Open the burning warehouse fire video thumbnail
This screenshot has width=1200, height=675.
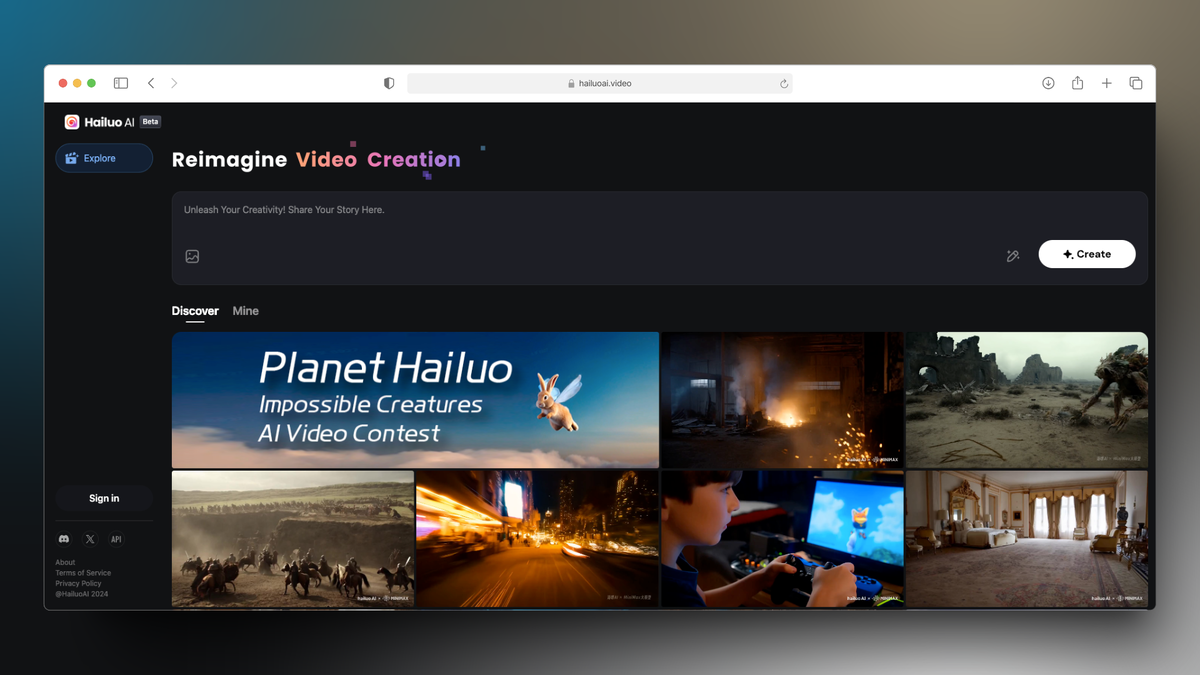(x=783, y=400)
